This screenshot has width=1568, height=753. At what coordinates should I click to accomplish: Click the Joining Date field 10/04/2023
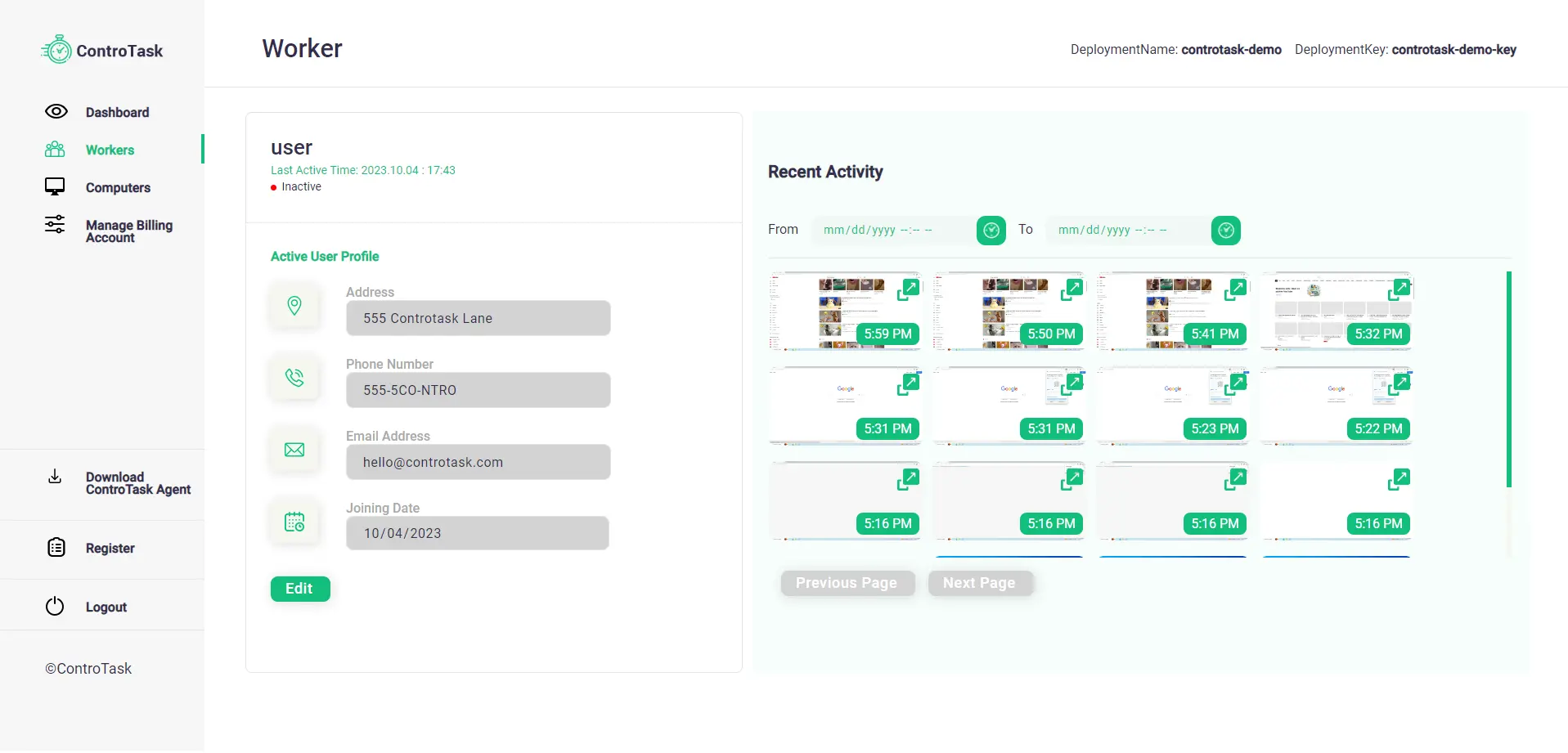pos(478,533)
